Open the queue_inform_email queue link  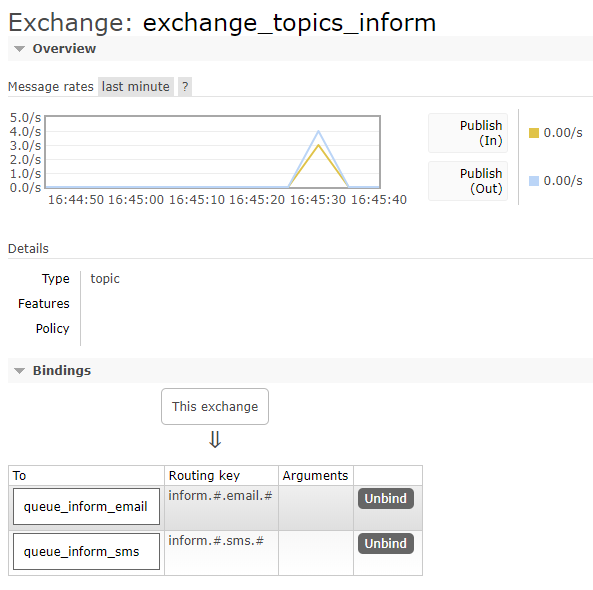(x=86, y=506)
